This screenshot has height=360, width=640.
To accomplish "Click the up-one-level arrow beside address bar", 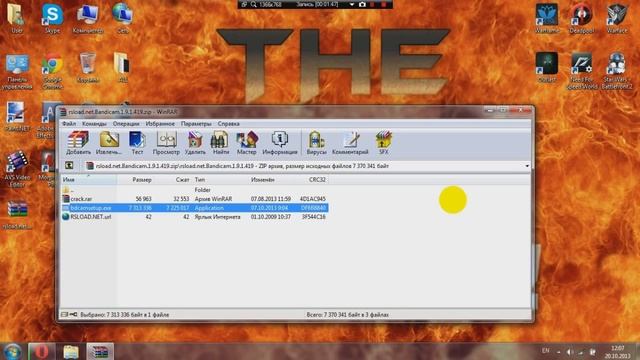I will pos(69,166).
